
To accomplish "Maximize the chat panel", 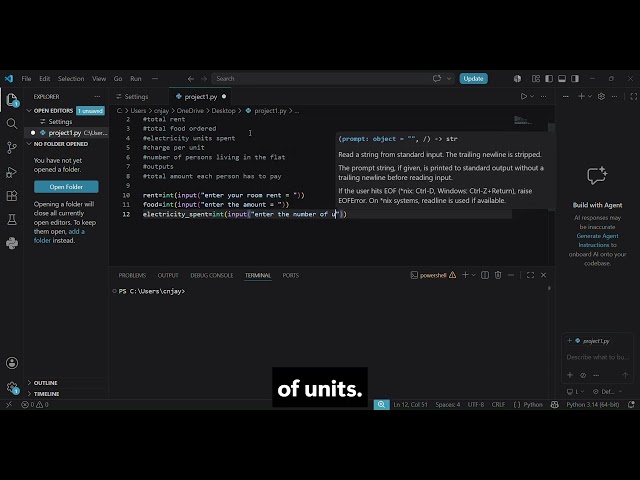I will [x=634, y=96].
